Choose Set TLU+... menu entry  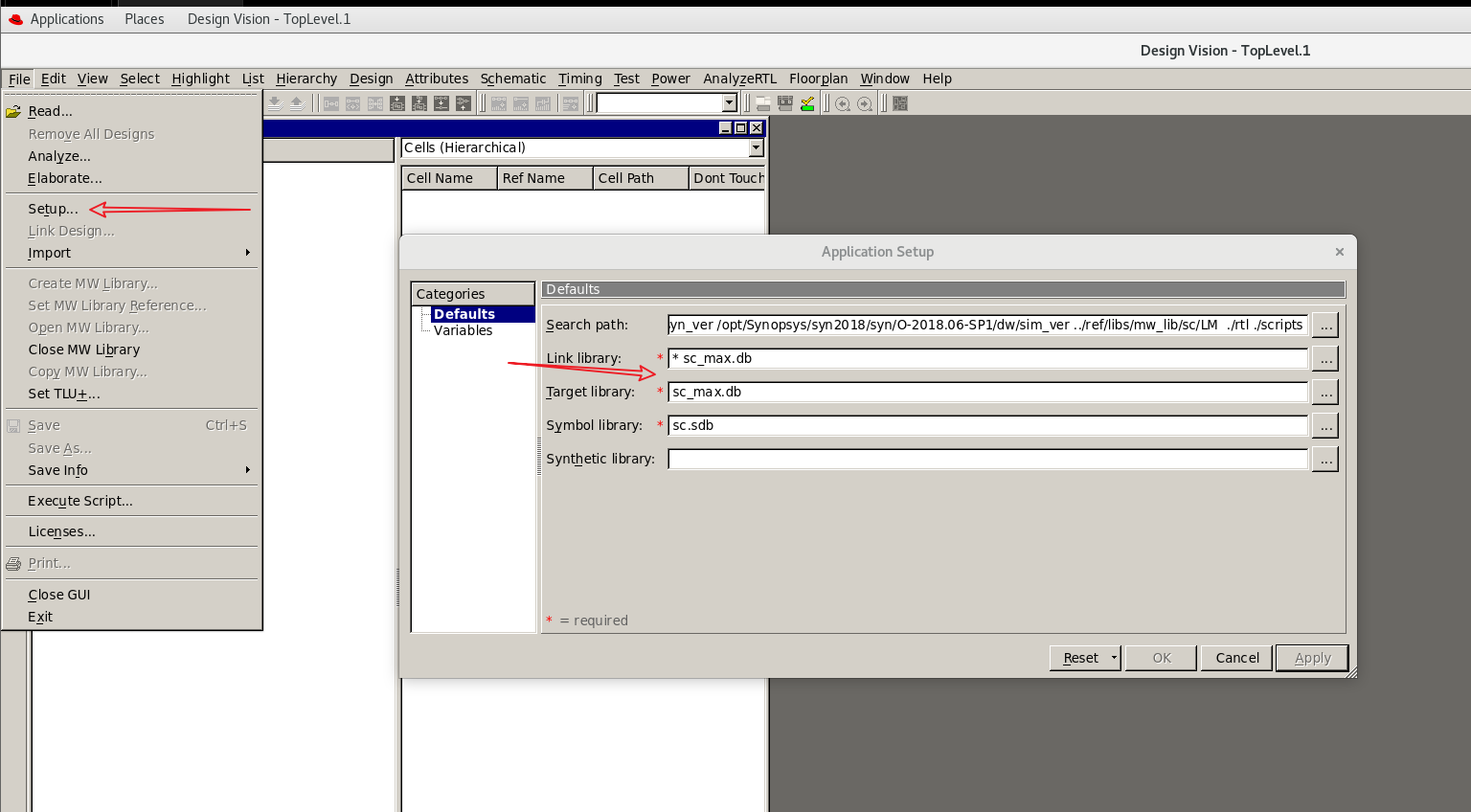tap(64, 394)
